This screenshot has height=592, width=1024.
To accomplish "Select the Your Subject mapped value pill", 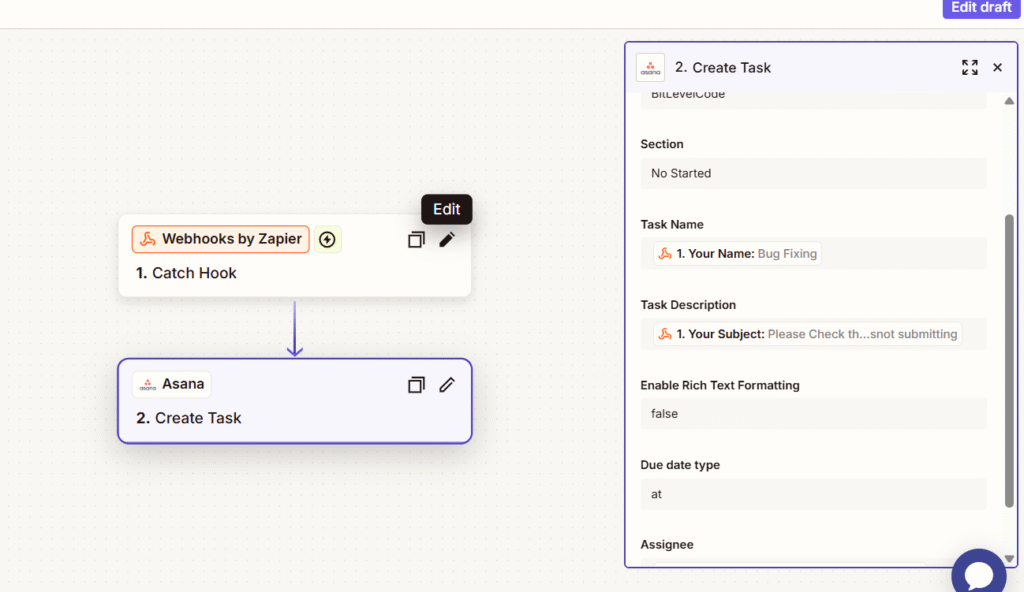I will tap(807, 334).
